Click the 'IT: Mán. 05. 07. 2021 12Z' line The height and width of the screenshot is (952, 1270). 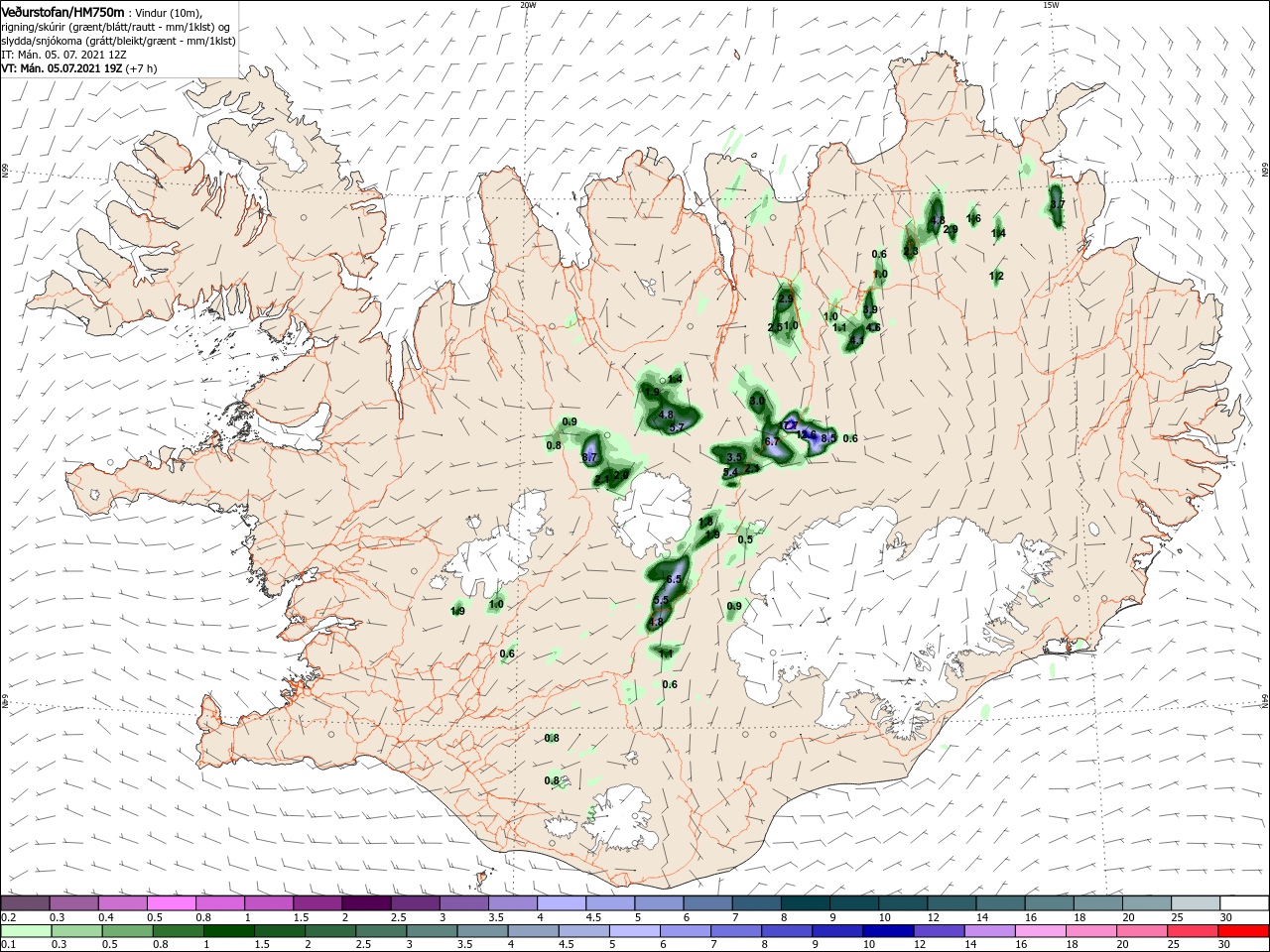[64, 55]
